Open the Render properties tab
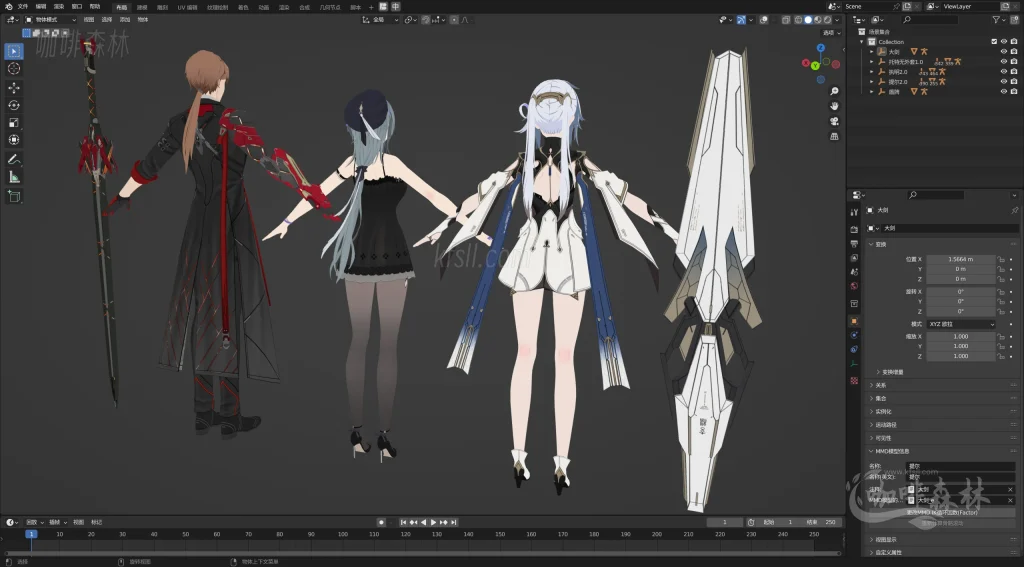 tap(854, 229)
